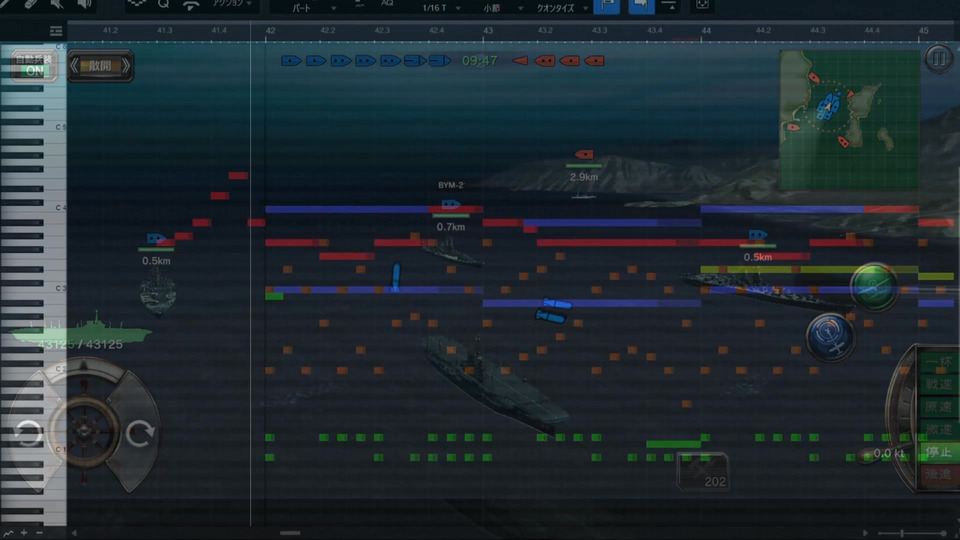Screen dimensions: 960x540
Task: Click bar 43 on the timeline ruler
Action: 488,30
